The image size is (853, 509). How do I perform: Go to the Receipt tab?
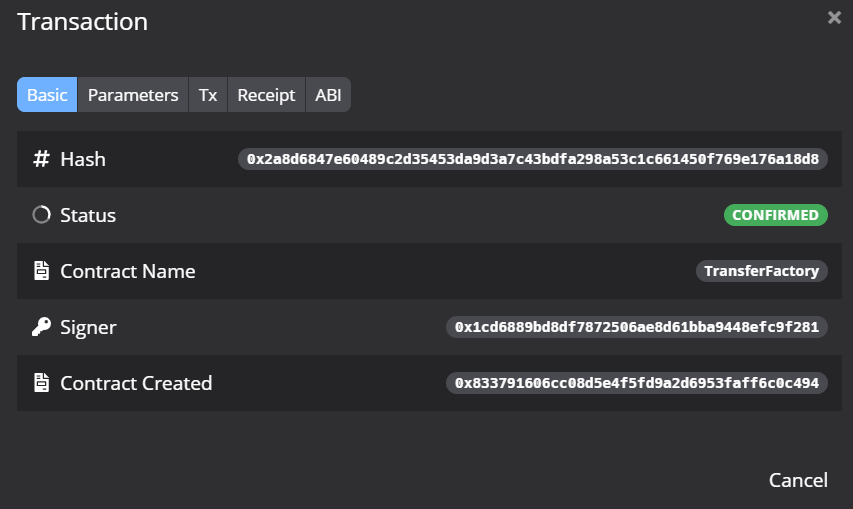tap(266, 95)
